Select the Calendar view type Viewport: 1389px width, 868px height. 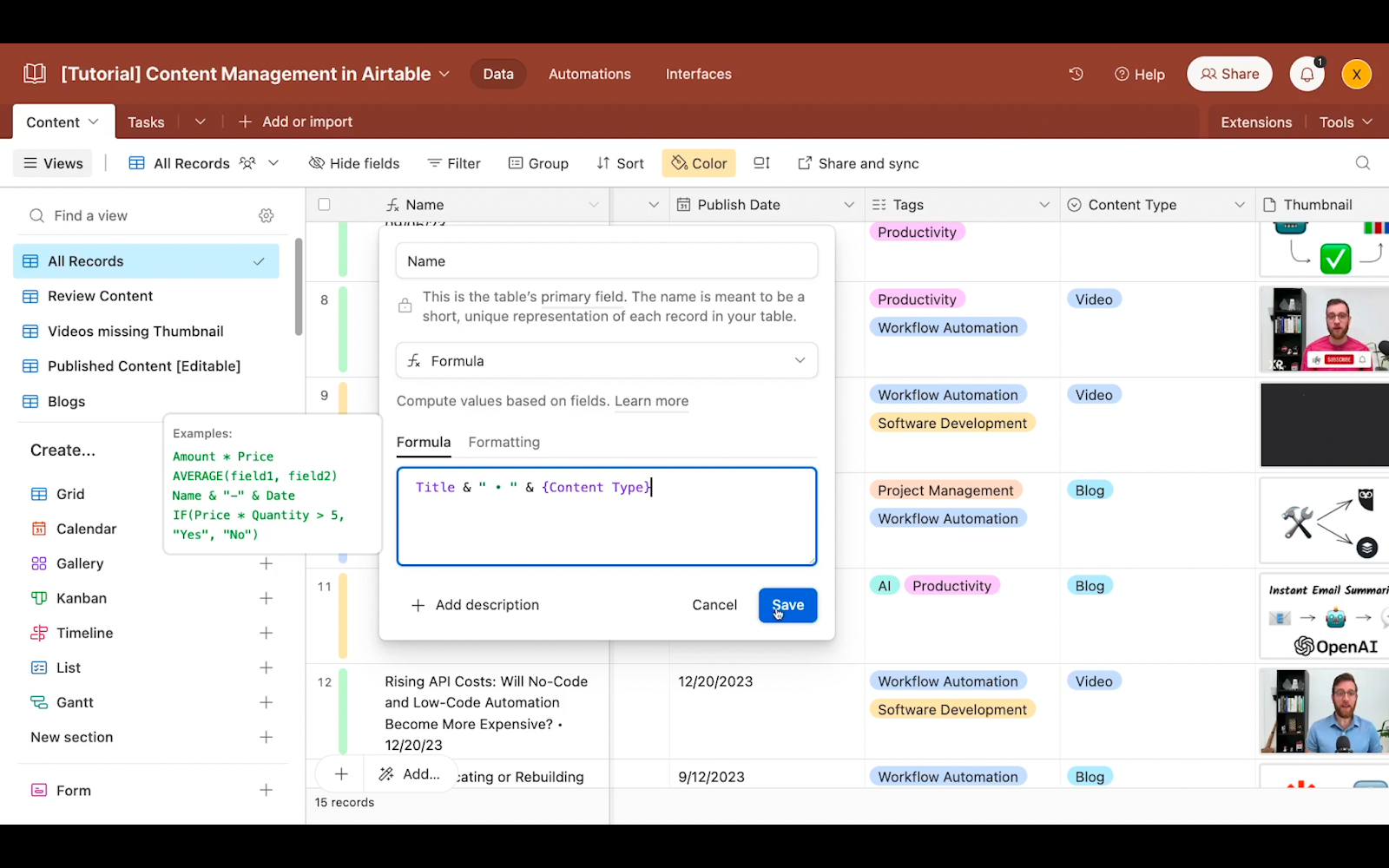click(x=86, y=529)
